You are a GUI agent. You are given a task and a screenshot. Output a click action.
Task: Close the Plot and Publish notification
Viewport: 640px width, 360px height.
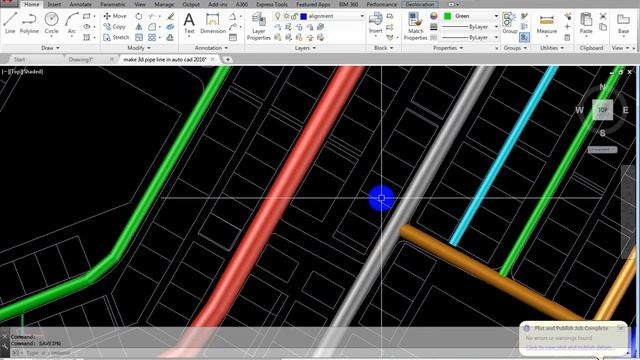(620, 328)
